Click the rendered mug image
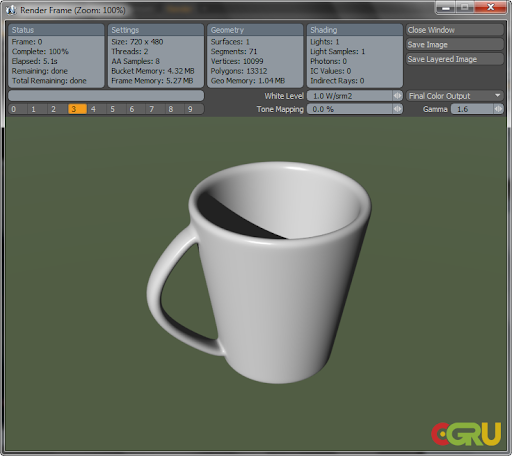The width and height of the screenshot is (512, 456). pos(259,273)
